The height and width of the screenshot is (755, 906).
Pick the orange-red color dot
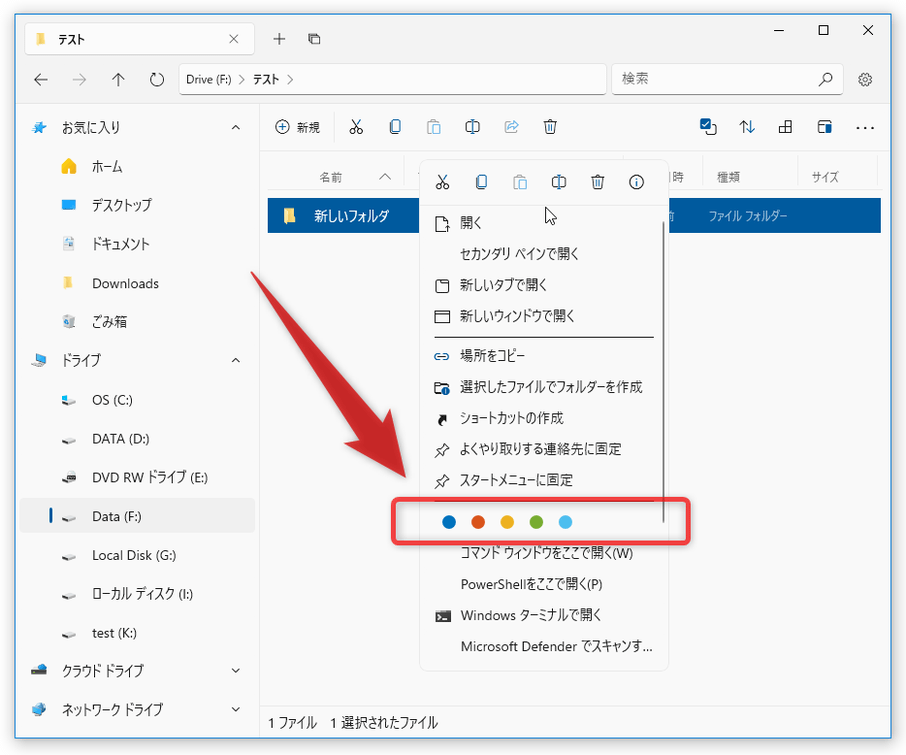point(478,522)
